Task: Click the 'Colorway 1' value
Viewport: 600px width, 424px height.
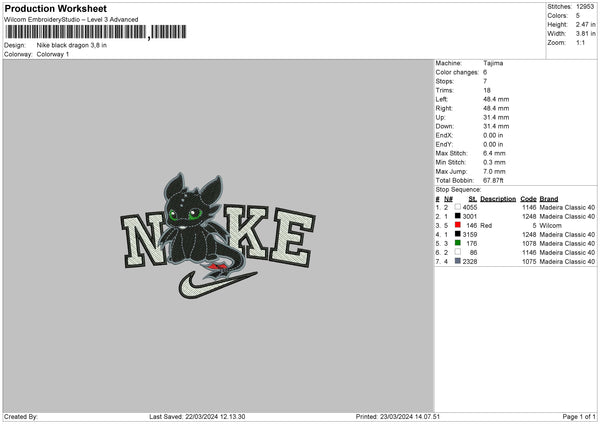Action: pyautogui.click(x=53, y=54)
